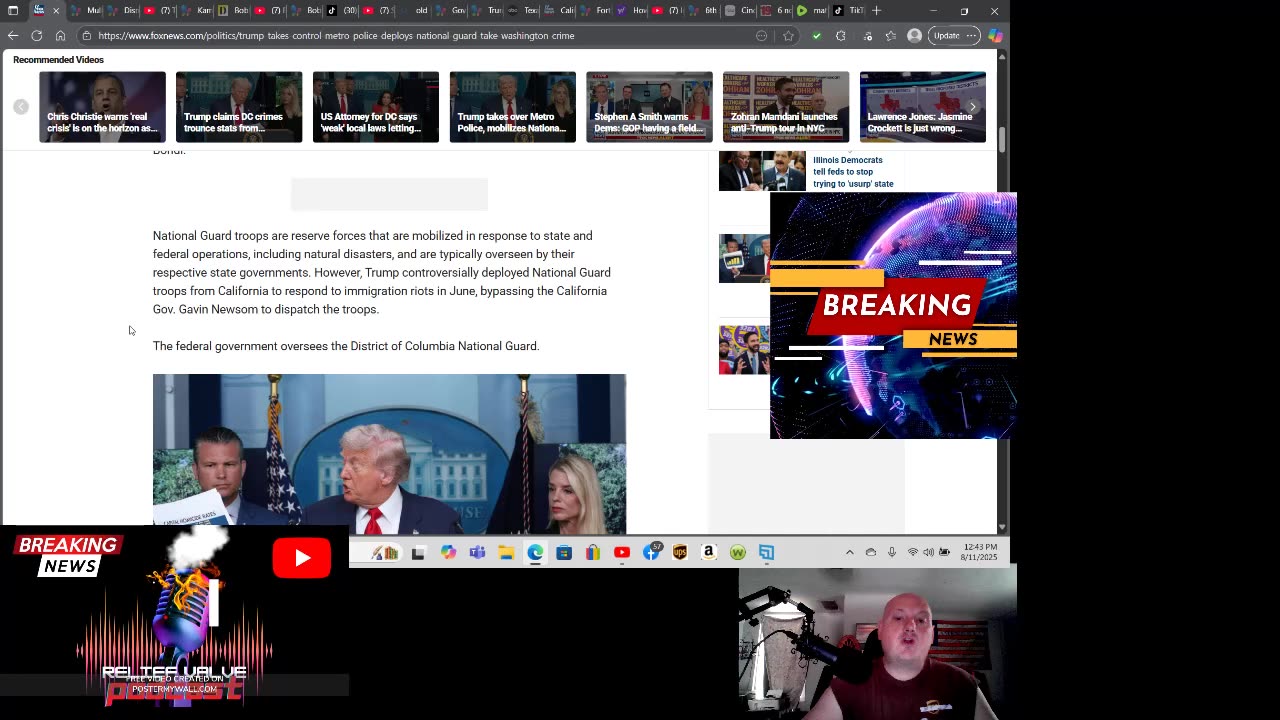Open 'US Attorney for DC says weak' video
This screenshot has width=1280, height=720.
[x=376, y=107]
